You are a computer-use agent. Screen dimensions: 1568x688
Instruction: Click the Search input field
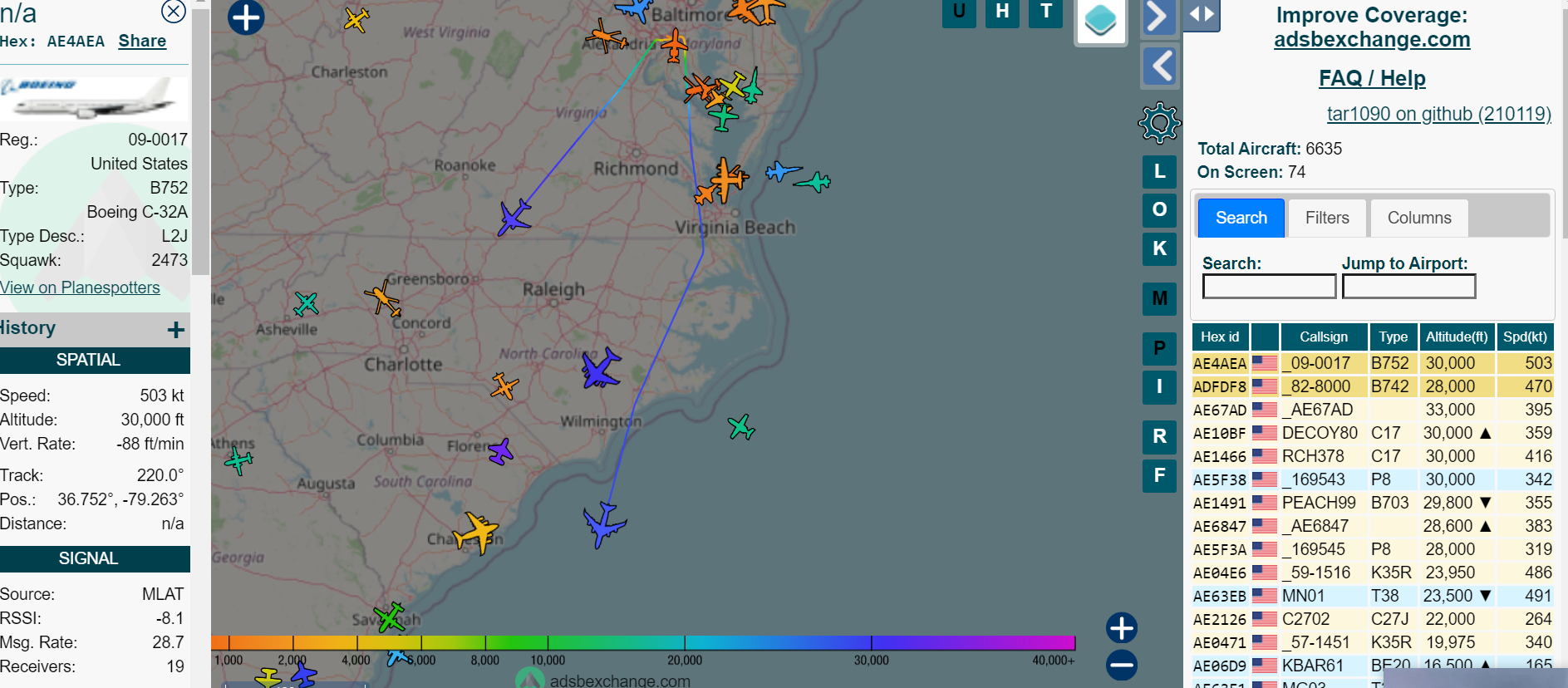pos(1269,287)
